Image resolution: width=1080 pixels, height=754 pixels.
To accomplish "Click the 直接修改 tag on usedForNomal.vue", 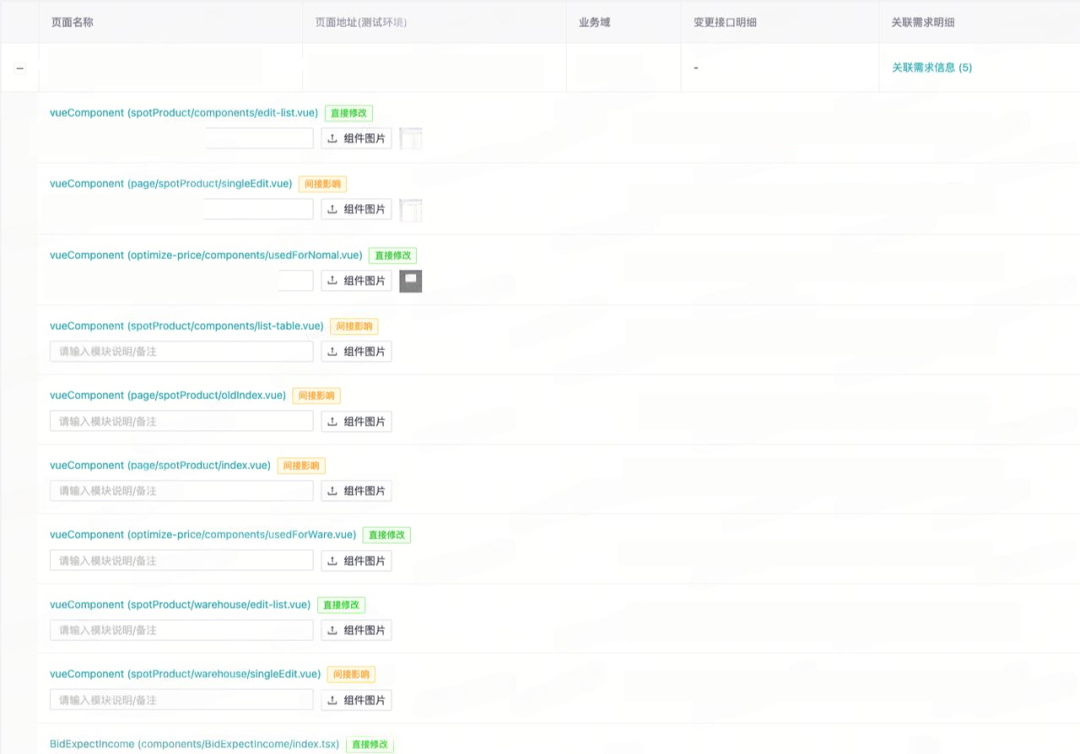I will 393,255.
